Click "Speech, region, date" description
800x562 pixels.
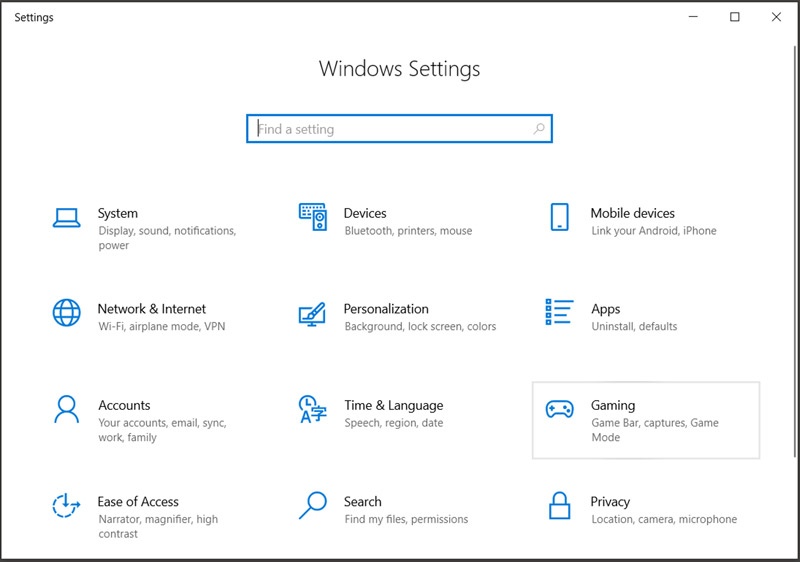[394, 423]
